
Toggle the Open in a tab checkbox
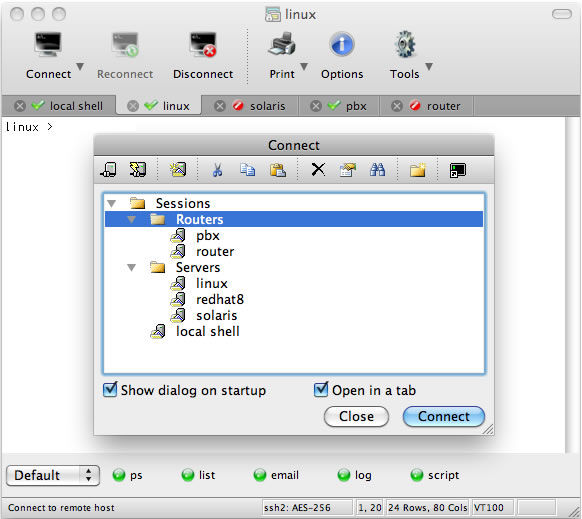pyautogui.click(x=321, y=389)
